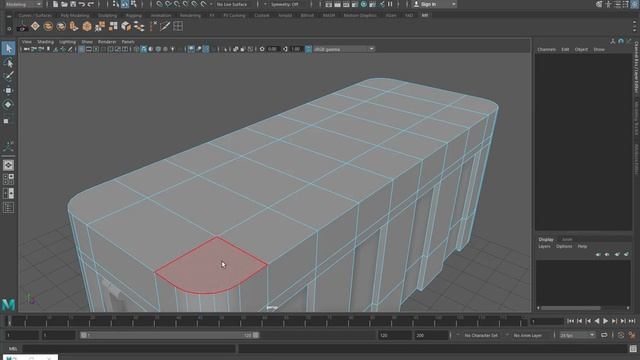
Task: Click the Save Scene disk icon
Action: point(73,4)
